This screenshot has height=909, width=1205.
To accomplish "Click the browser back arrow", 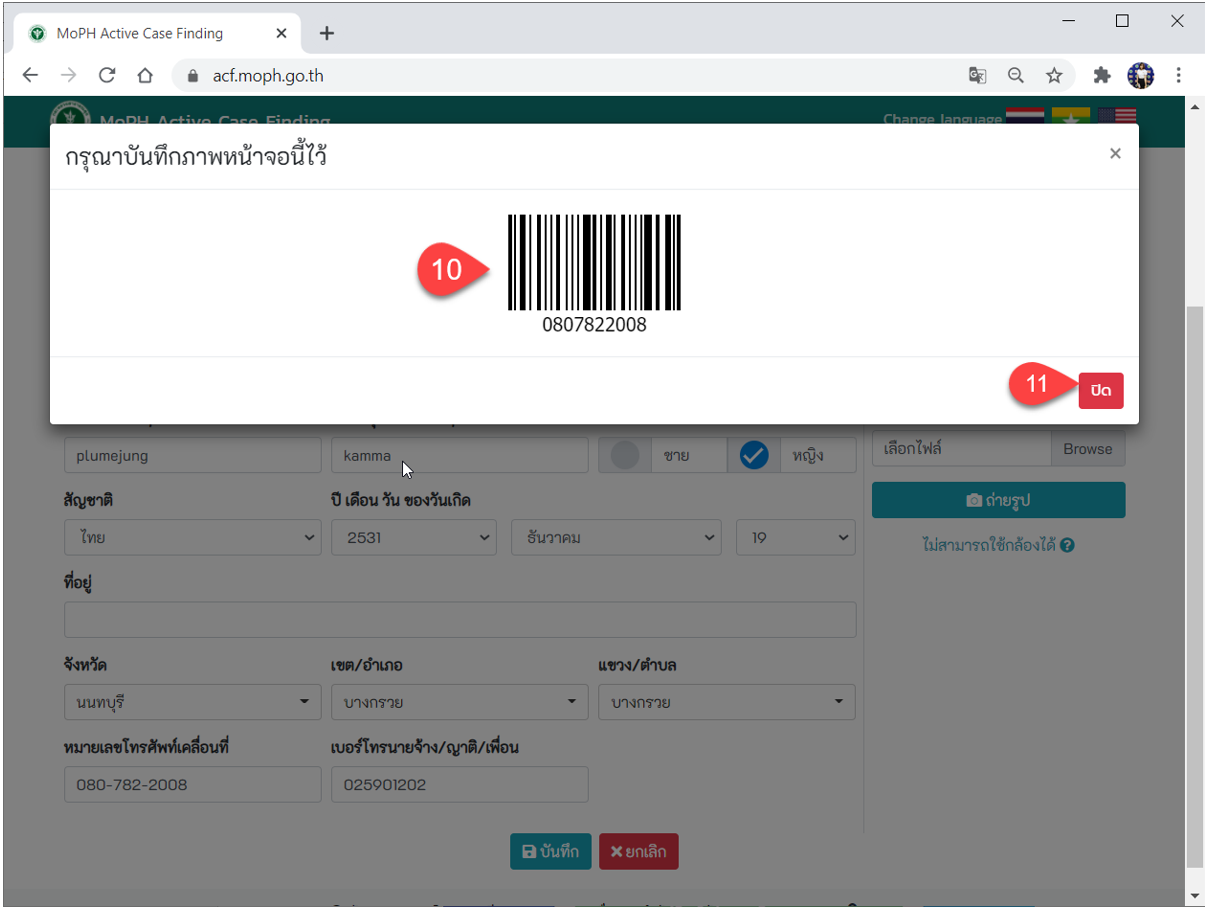I will 31,75.
